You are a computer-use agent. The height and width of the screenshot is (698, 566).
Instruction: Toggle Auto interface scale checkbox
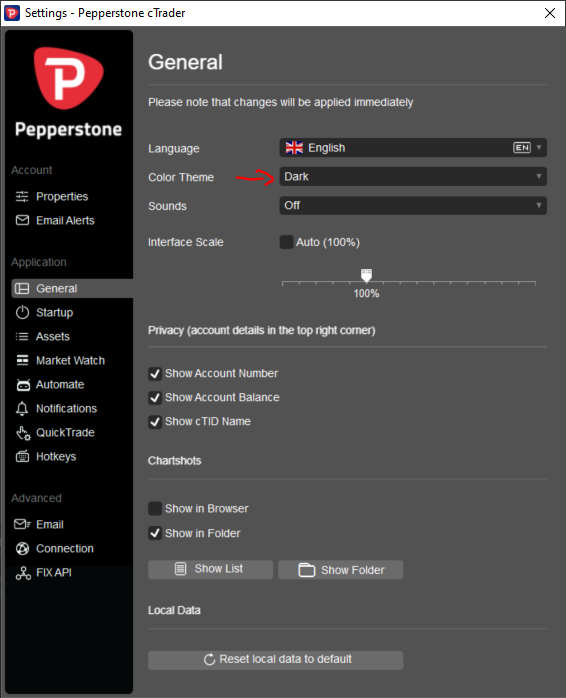coord(286,242)
